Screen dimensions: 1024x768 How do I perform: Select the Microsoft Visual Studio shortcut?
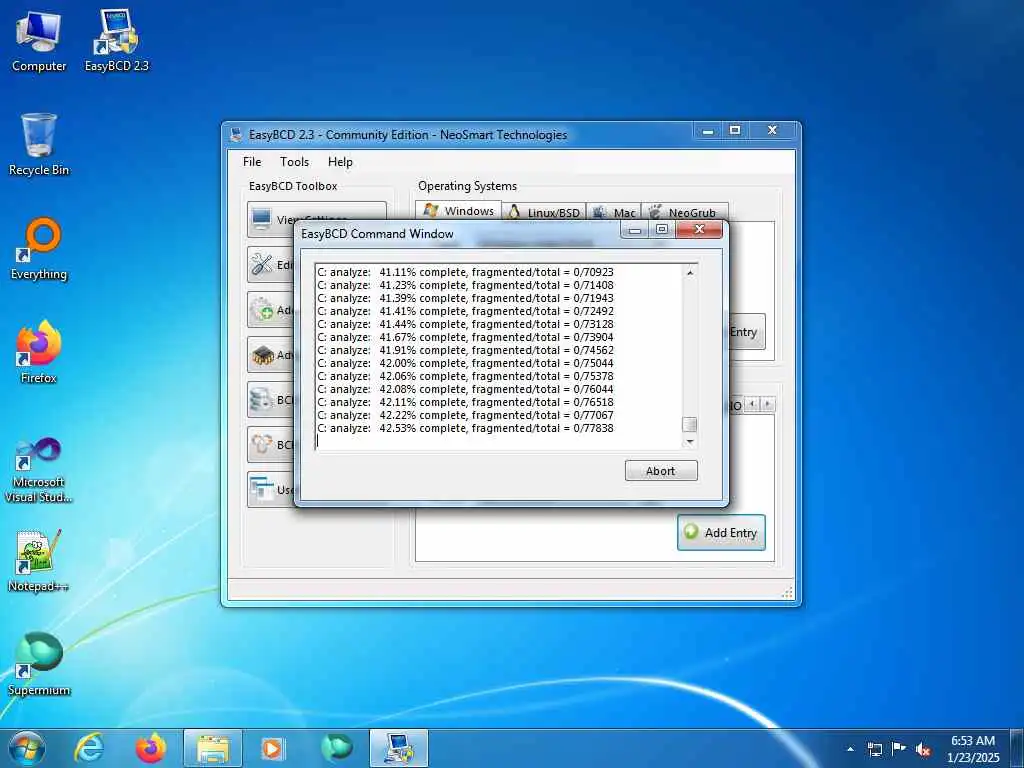point(39,470)
